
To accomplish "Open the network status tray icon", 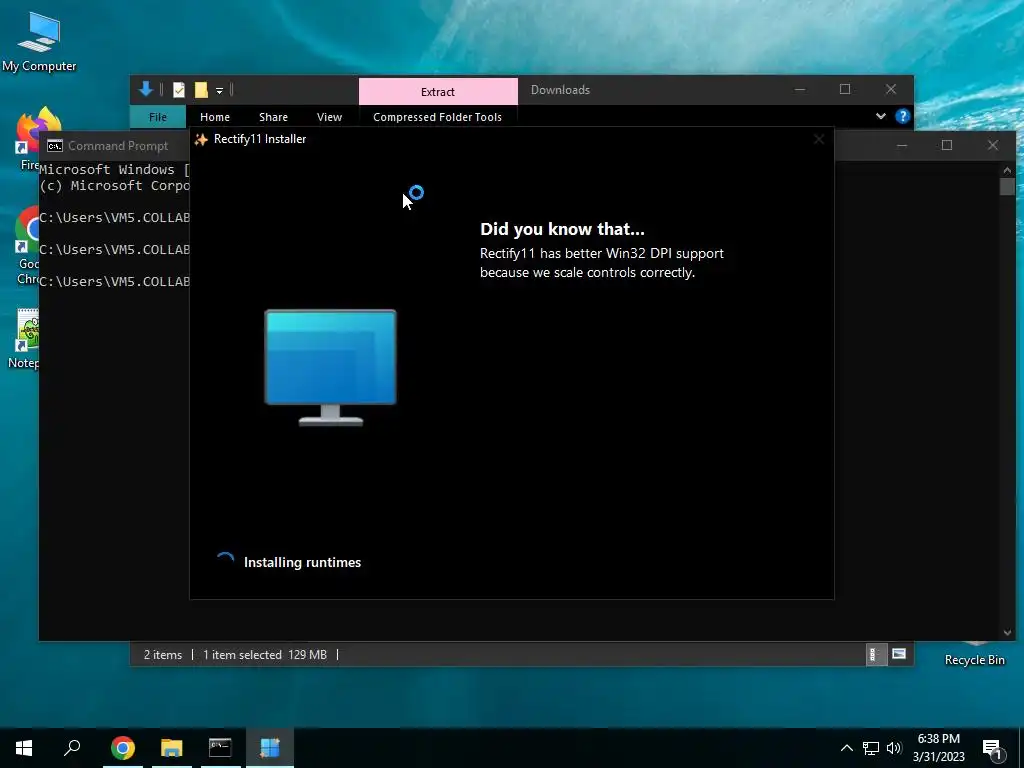I will coord(871,748).
